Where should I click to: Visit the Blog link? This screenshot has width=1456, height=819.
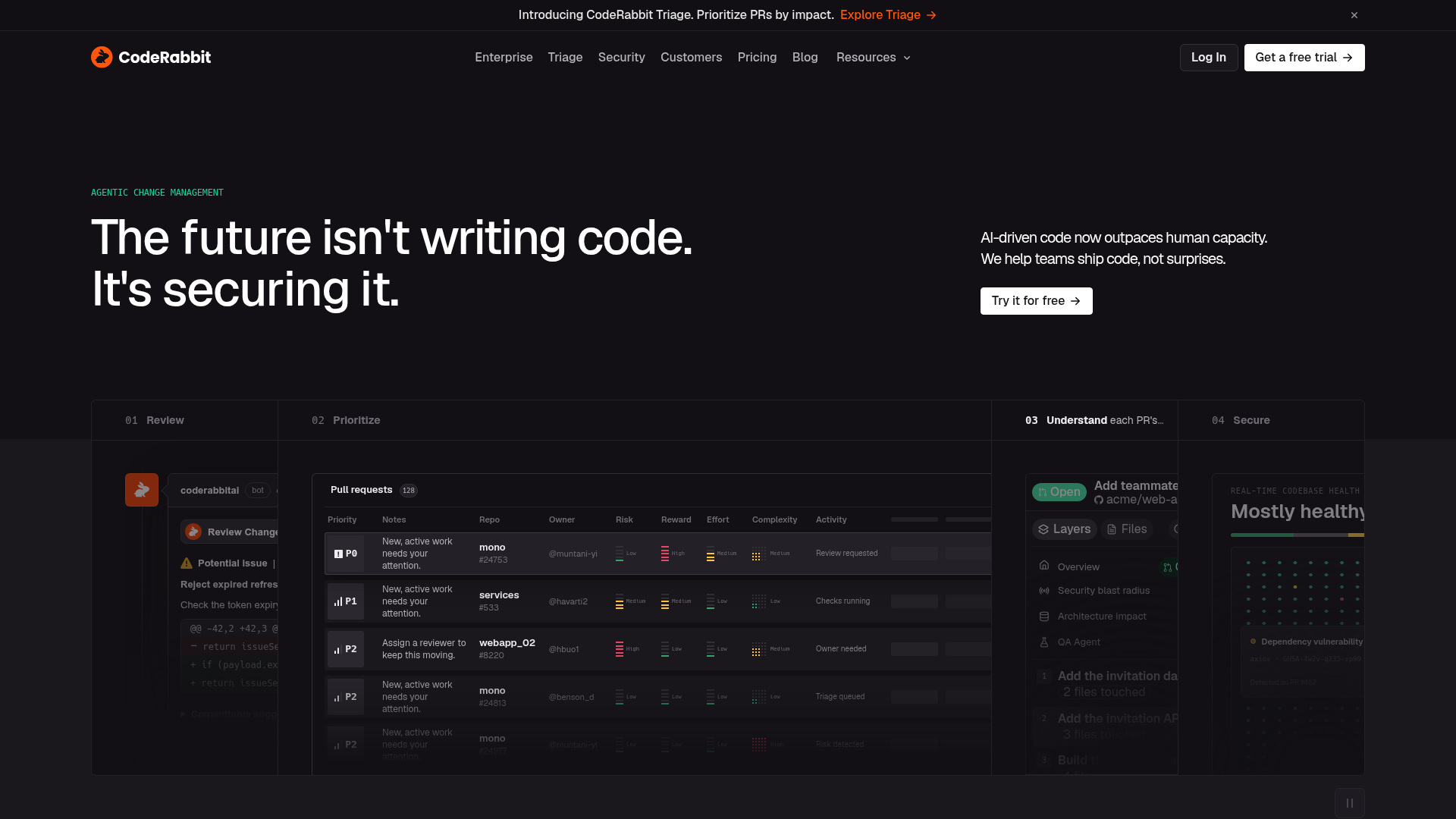click(x=805, y=58)
